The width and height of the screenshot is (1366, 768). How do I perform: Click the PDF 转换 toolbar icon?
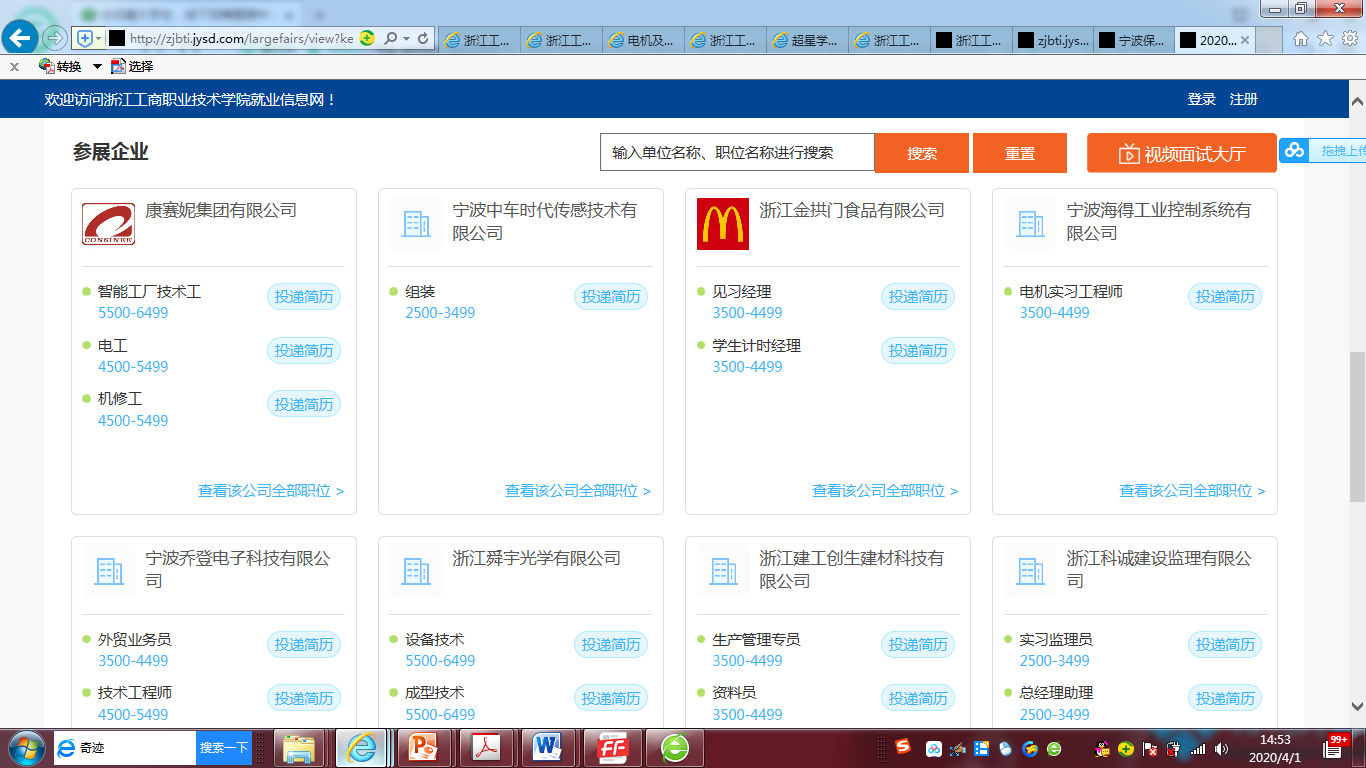tap(46, 66)
